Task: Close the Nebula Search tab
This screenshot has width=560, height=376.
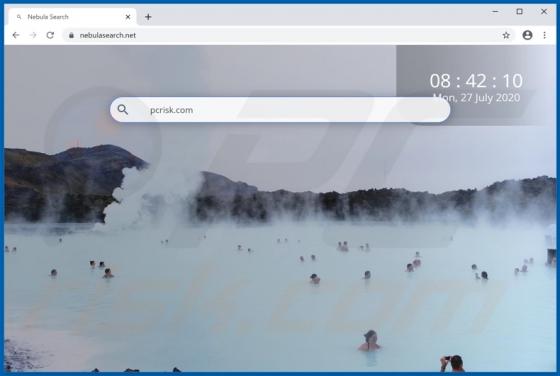Action: point(128,17)
